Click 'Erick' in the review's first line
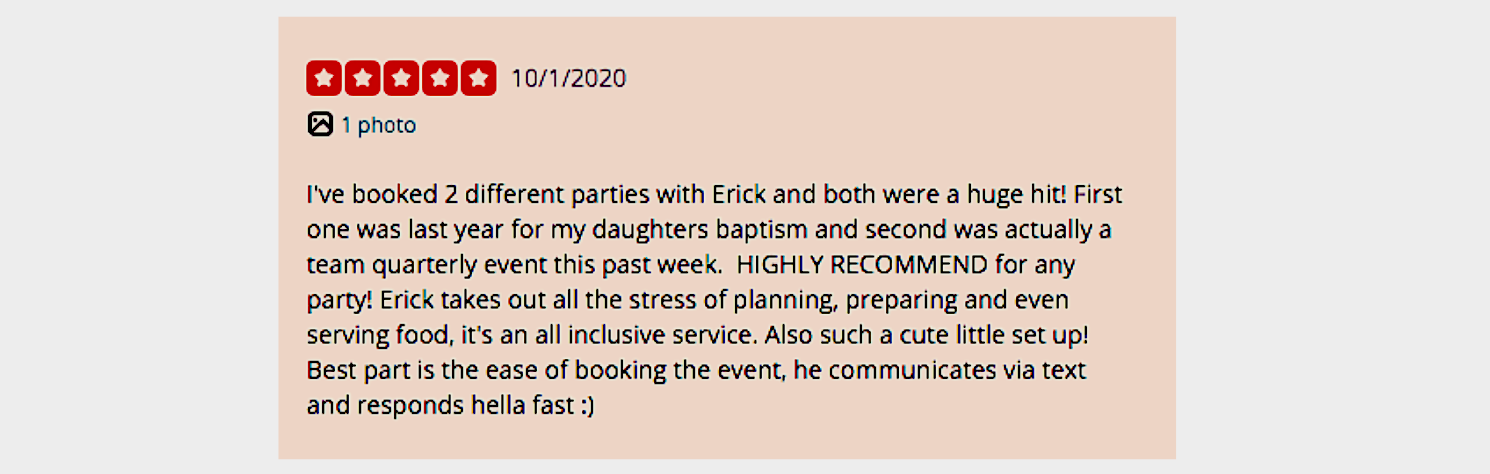This screenshot has height=474, width=1490. [x=739, y=194]
